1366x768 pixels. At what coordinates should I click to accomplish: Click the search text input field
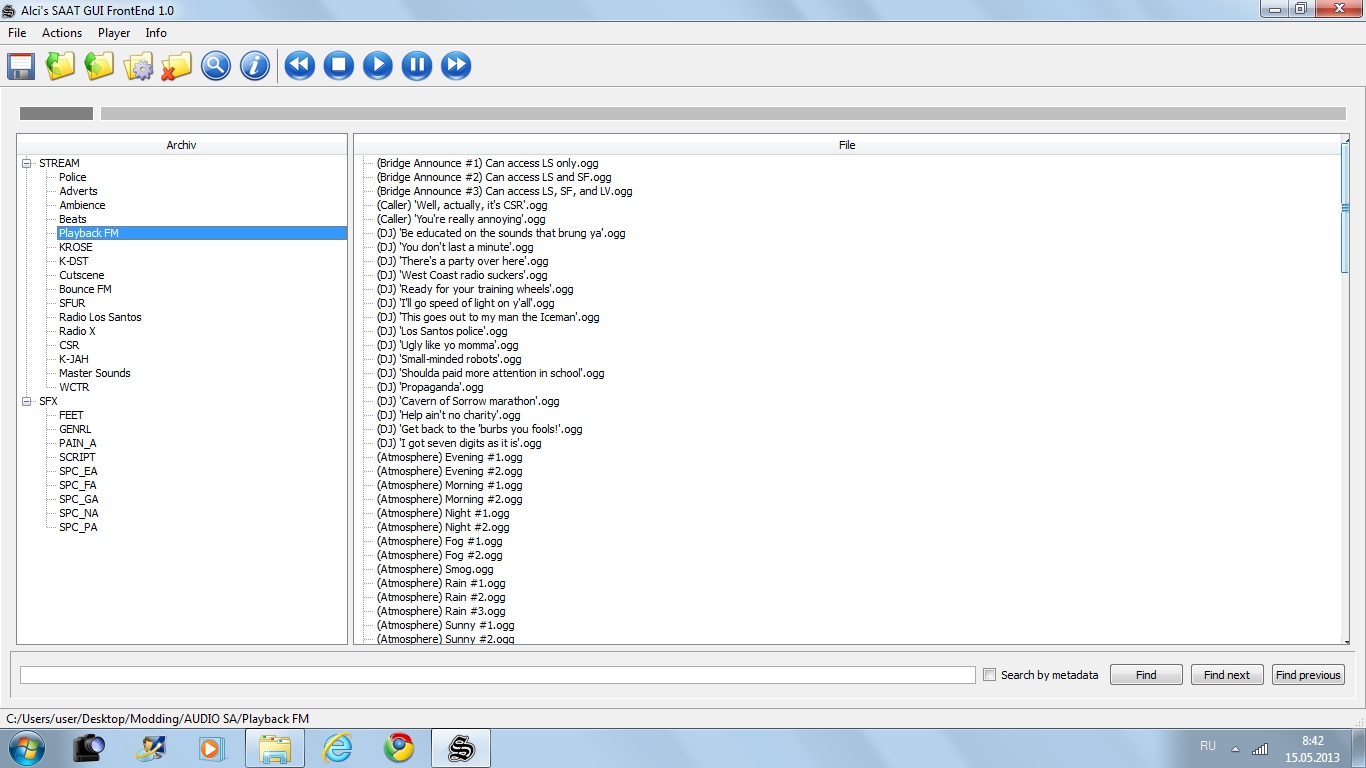497,675
